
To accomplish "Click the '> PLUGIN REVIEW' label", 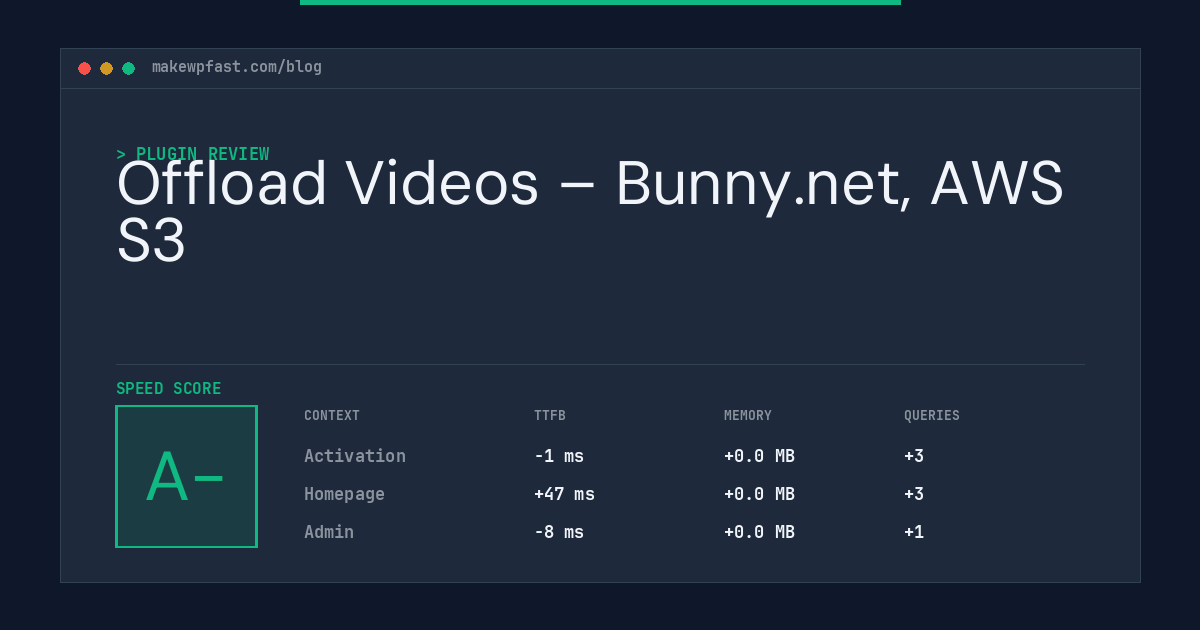I will coord(193,154).
